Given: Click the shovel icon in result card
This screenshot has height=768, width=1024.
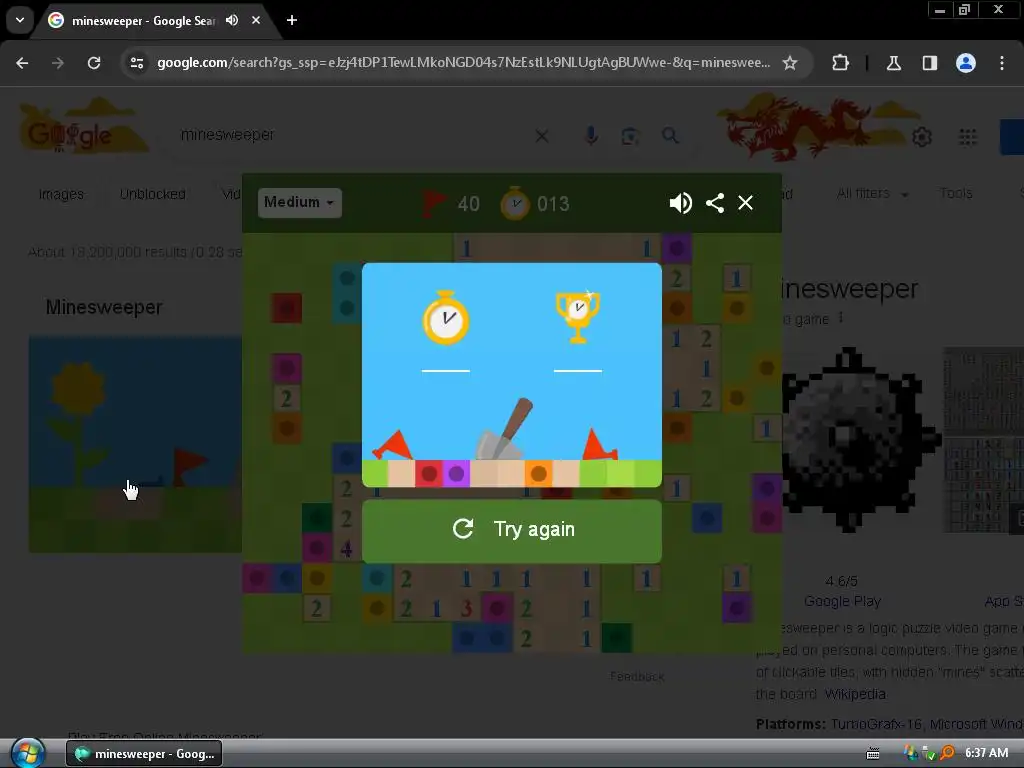Looking at the screenshot, I should pos(504,430).
